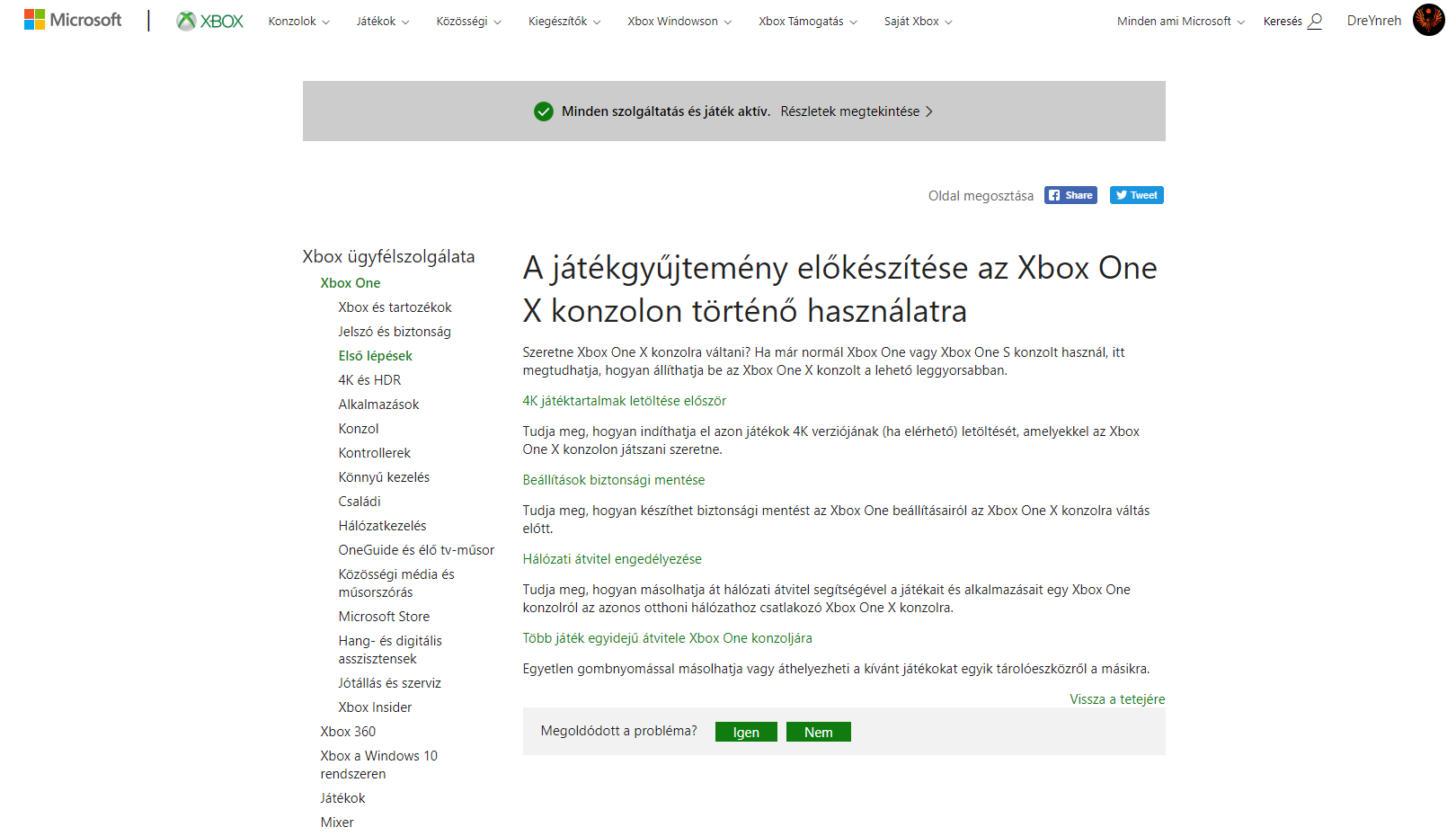Open 'Könnyű kezelés' sidebar item
The image size is (1456, 836).
click(x=385, y=477)
